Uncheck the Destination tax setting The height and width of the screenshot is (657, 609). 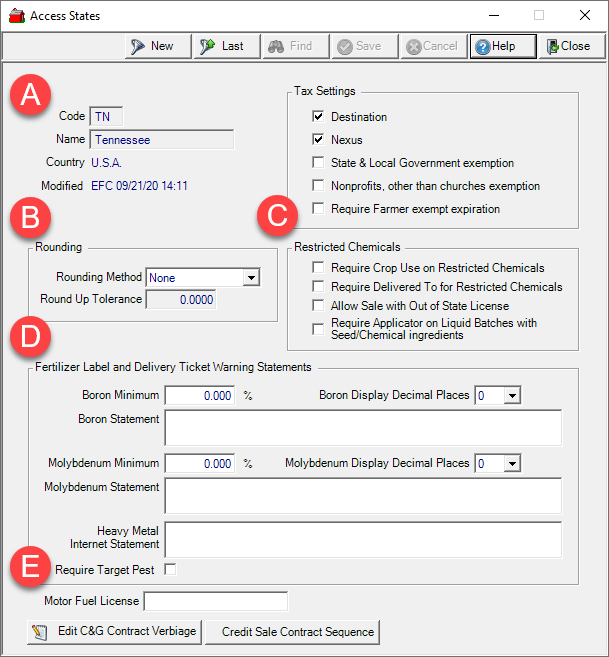point(318,117)
